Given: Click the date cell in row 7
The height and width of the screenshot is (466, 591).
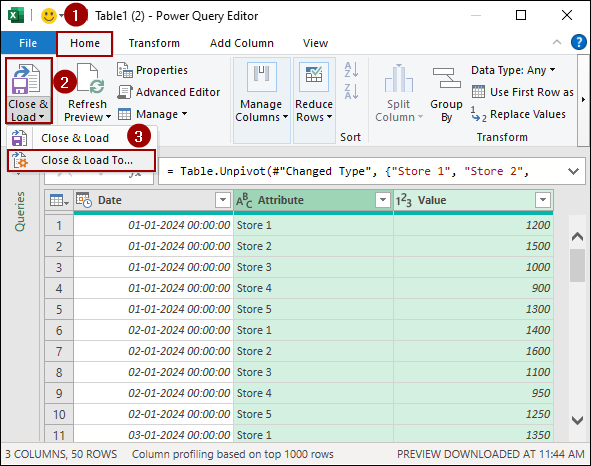Looking at the screenshot, I should pos(153,351).
